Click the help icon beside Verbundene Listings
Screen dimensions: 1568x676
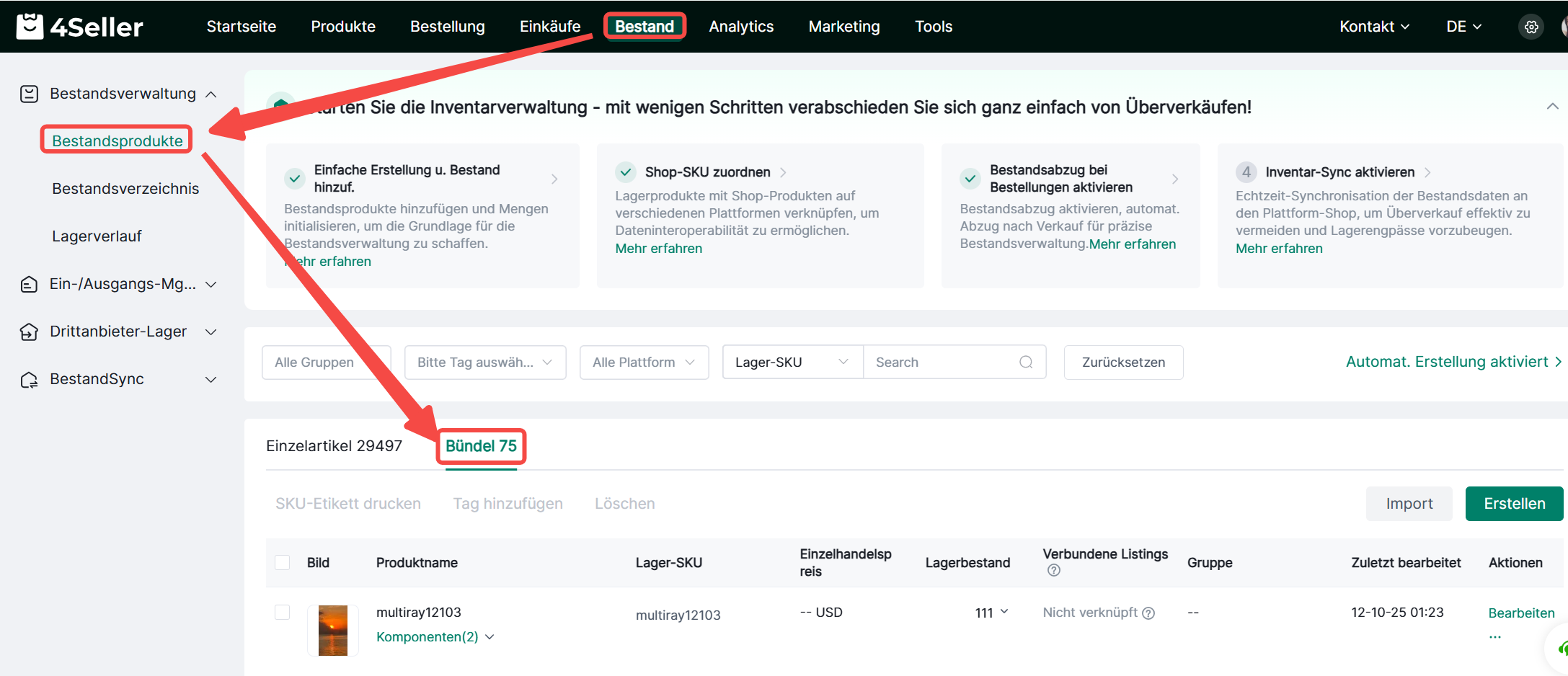pos(1053,571)
